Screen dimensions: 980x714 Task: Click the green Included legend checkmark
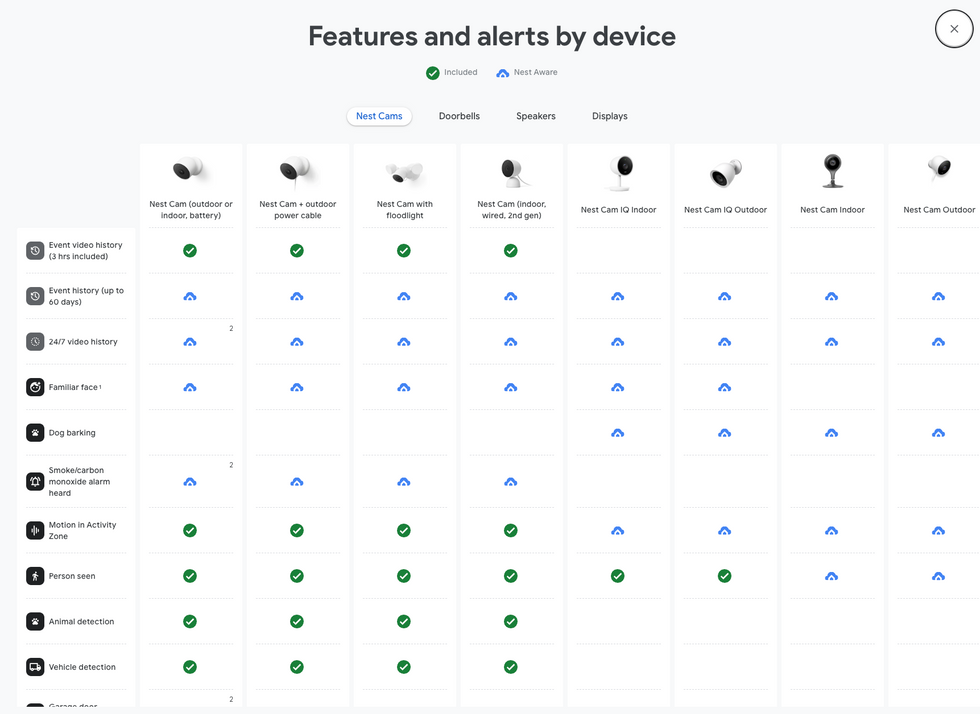point(433,72)
